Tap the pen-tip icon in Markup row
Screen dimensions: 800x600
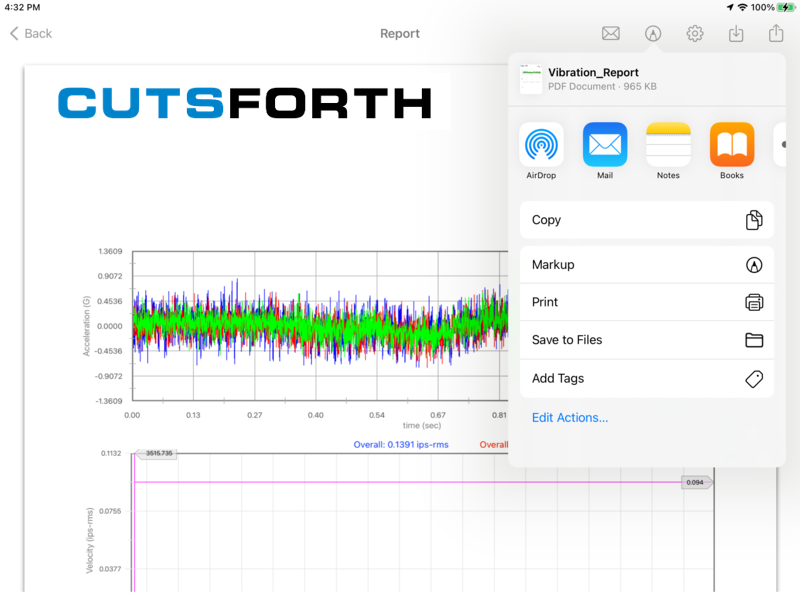[x=754, y=265]
